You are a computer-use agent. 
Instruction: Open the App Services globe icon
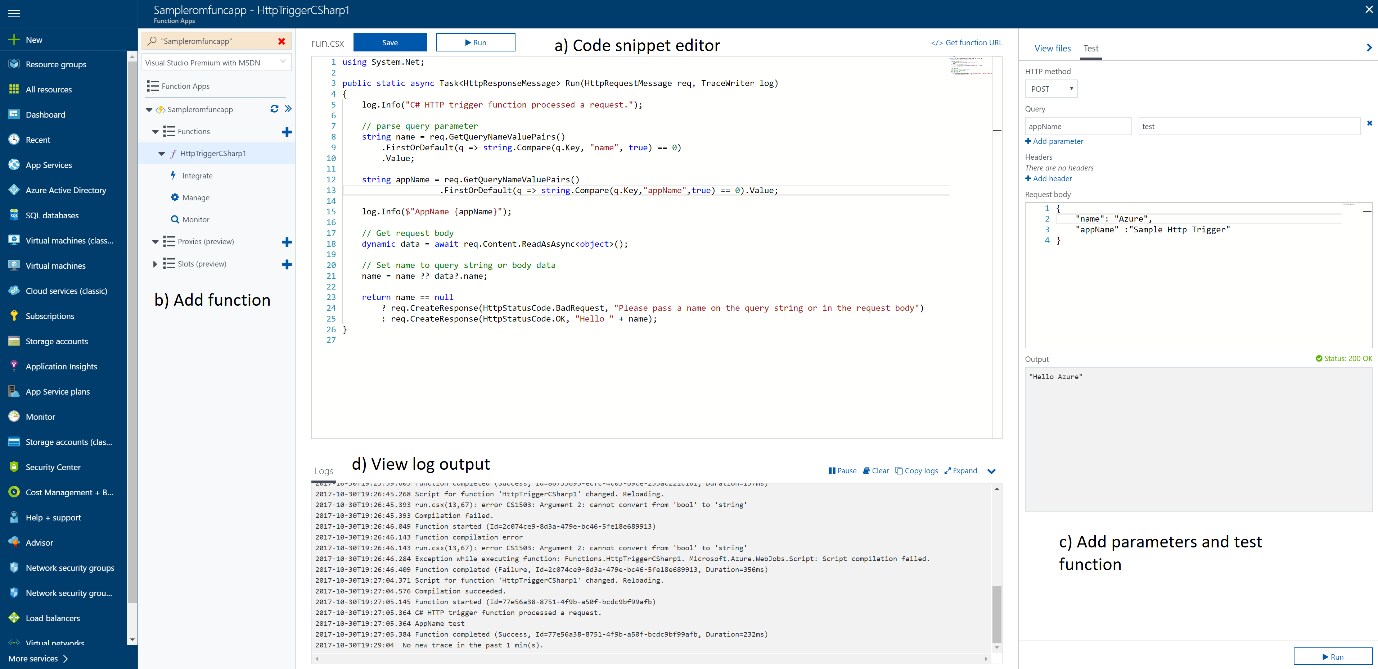click(14, 165)
